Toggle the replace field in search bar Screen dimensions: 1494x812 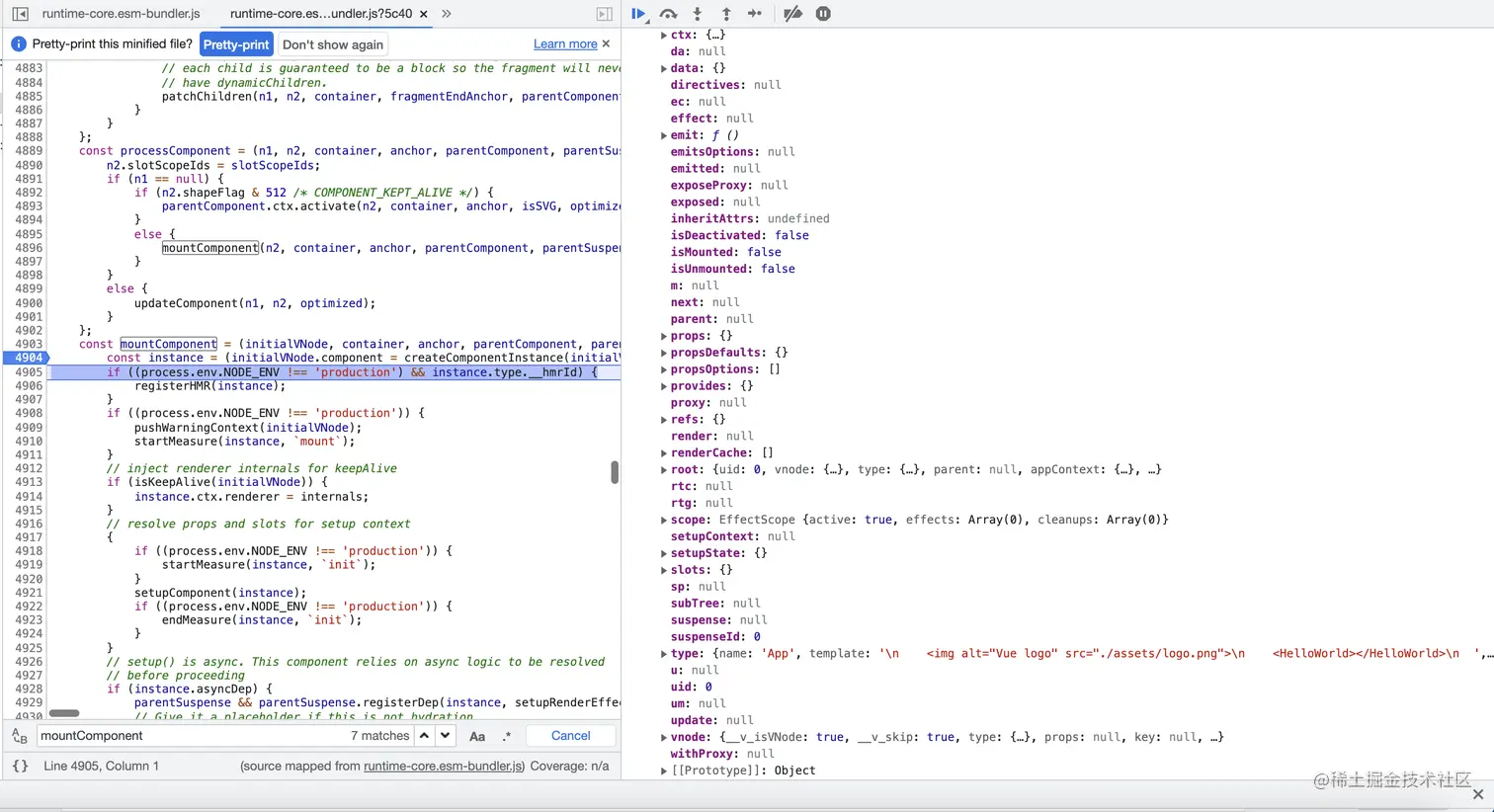20,737
